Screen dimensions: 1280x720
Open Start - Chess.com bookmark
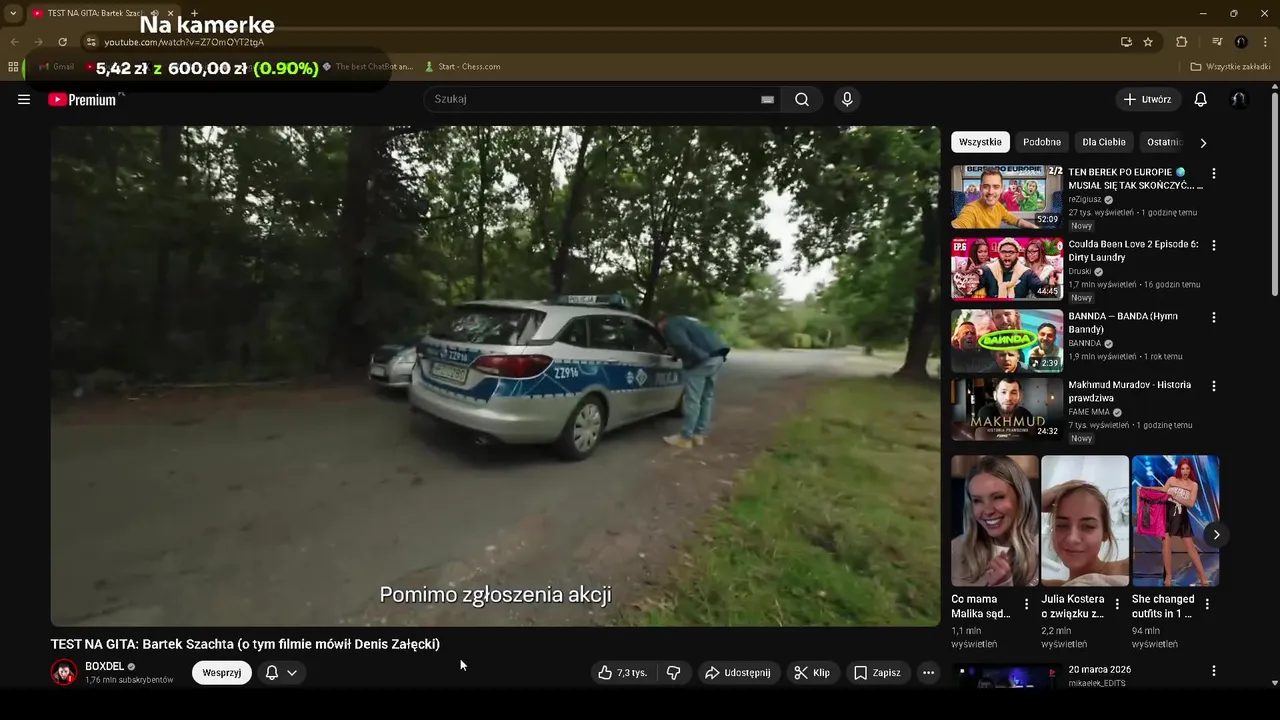coord(463,67)
